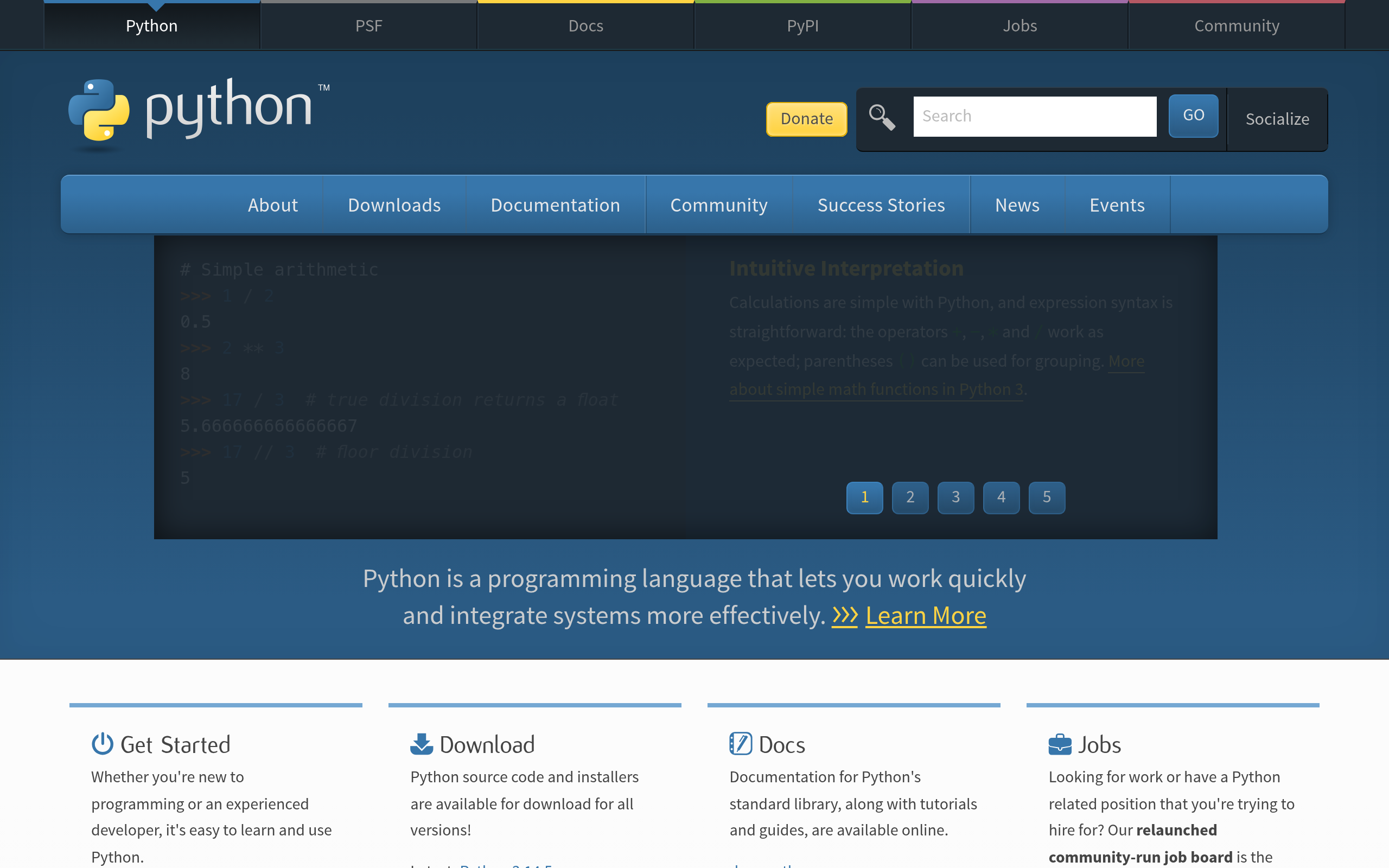Click the Get Started power icon
This screenshot has height=868, width=1389.
(102, 743)
